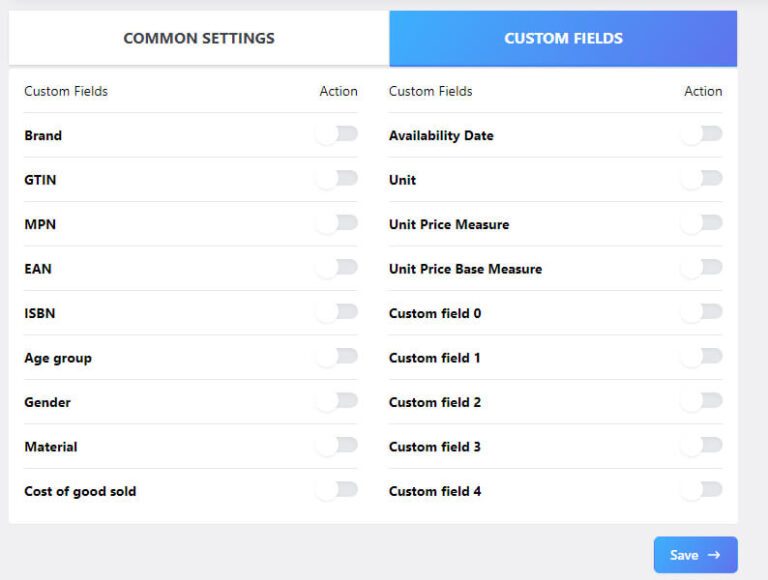Enable the Custom field 1 switch
The width and height of the screenshot is (768, 580).
(x=702, y=357)
